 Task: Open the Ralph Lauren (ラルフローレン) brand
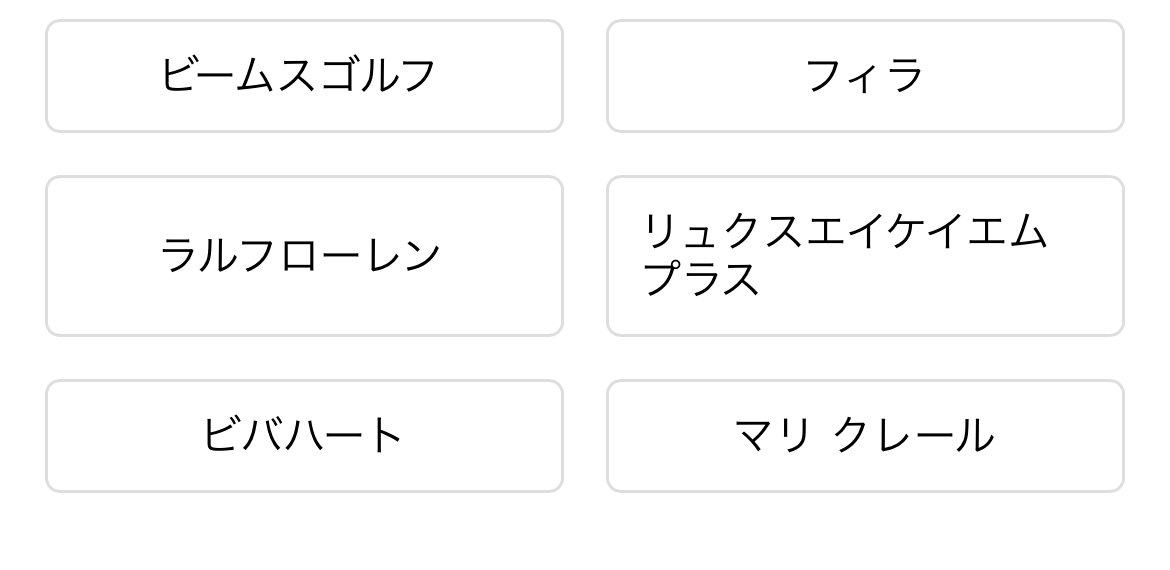(x=304, y=256)
